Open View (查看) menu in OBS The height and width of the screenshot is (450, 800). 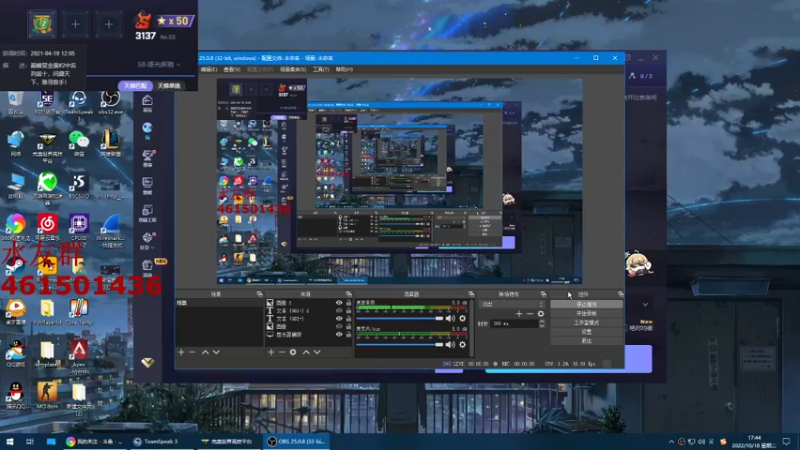point(232,69)
